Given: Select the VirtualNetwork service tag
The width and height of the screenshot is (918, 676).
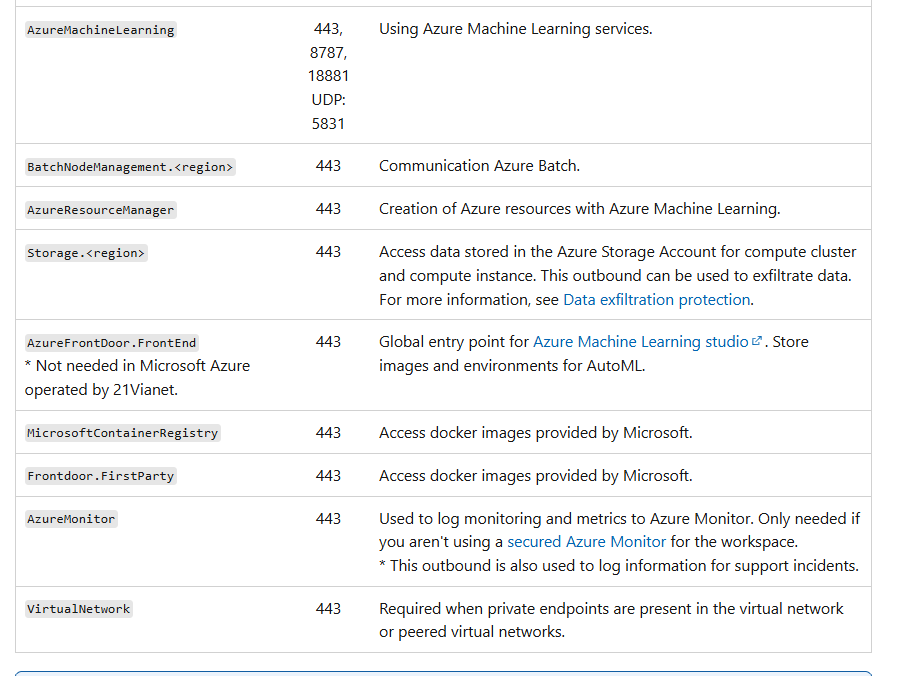Looking at the screenshot, I should click(x=78, y=609).
